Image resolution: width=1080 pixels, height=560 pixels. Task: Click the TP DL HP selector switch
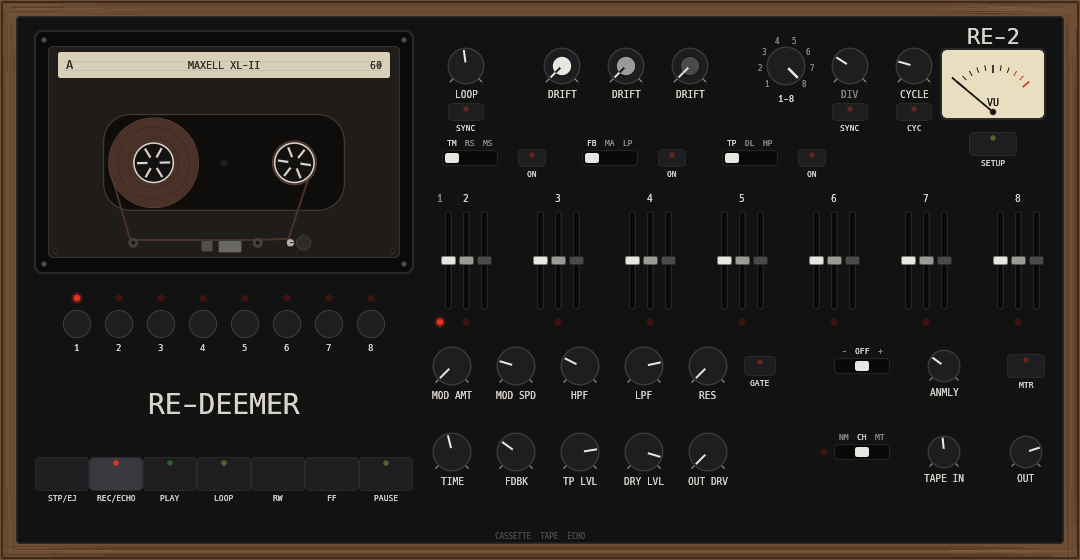click(x=749, y=158)
